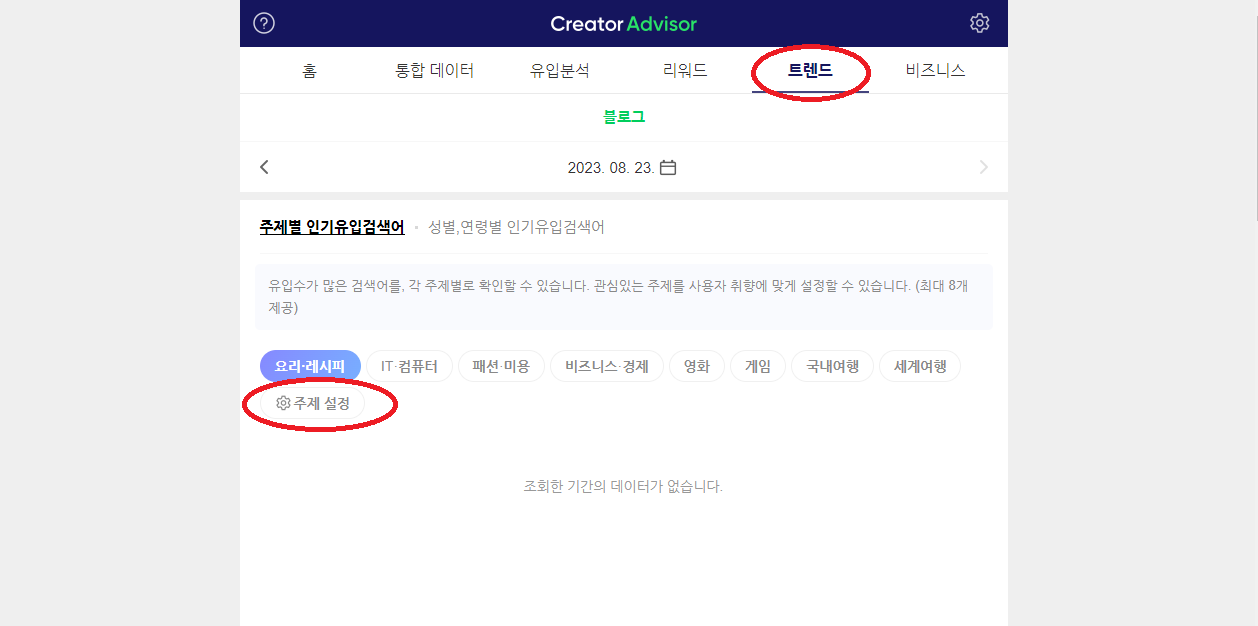Select the 세계여행 topic chip
Screen dimensions: 1258x626
tap(920, 366)
